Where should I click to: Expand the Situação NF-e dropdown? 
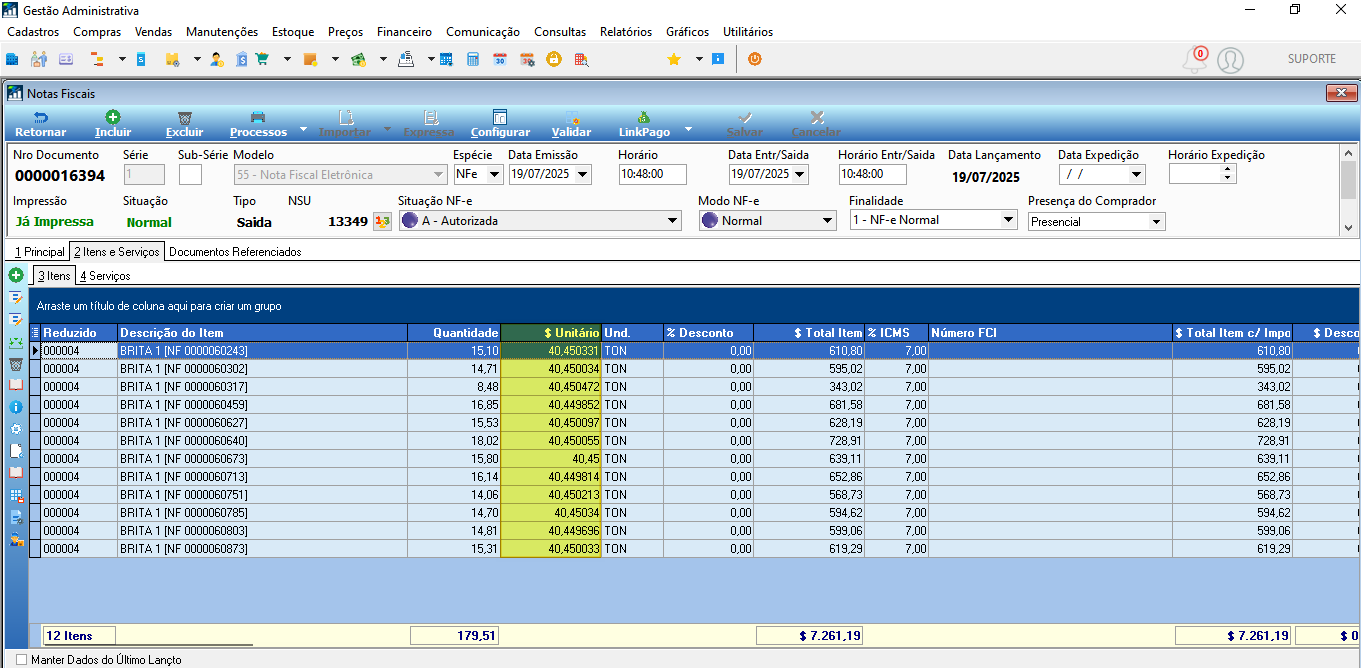click(672, 221)
